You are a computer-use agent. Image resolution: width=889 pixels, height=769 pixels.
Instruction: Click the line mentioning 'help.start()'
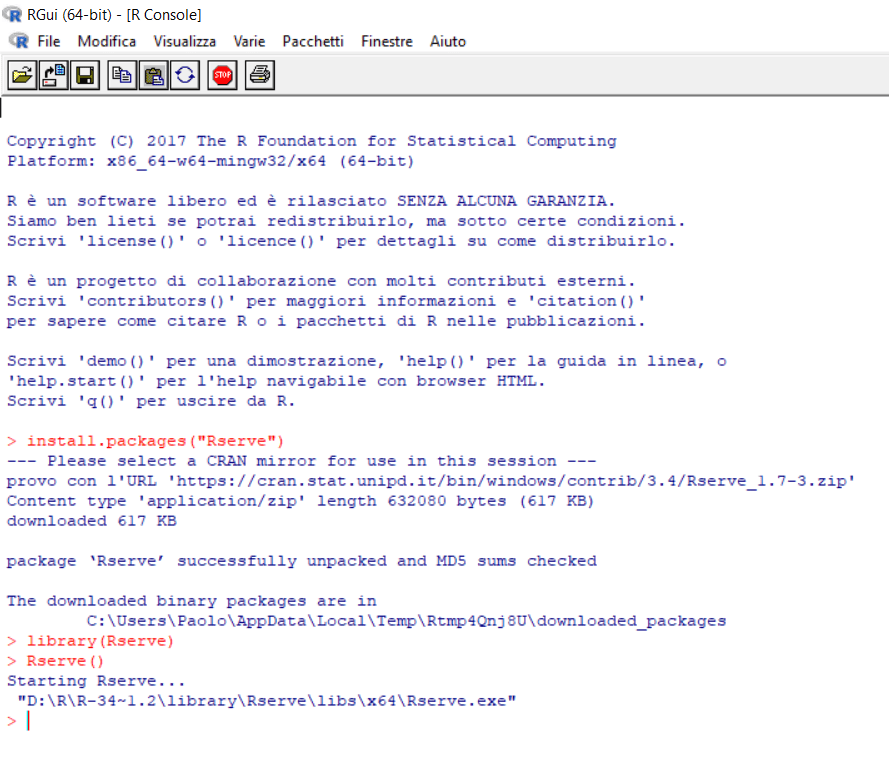point(276,381)
